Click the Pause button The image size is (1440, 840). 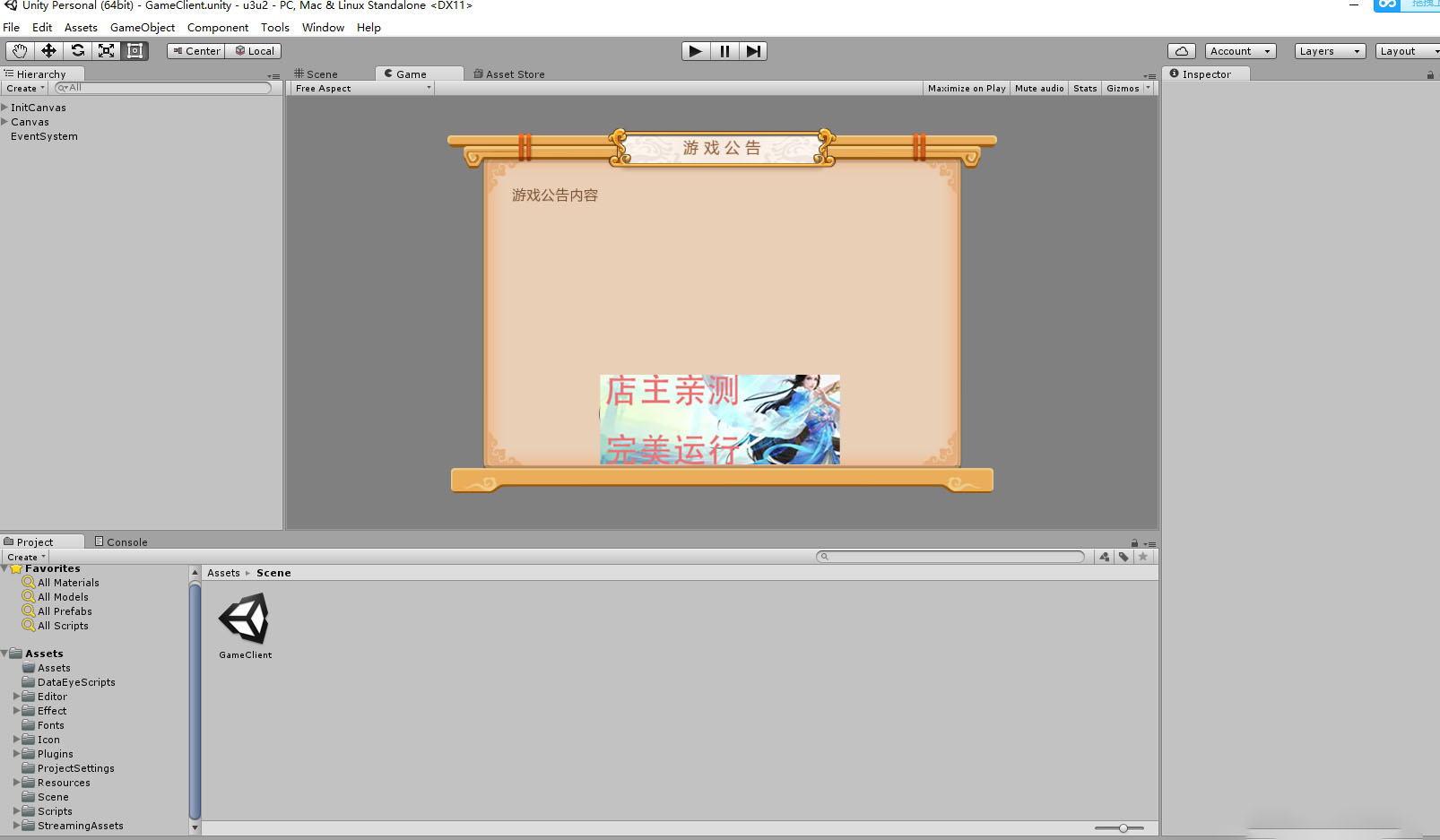point(724,51)
